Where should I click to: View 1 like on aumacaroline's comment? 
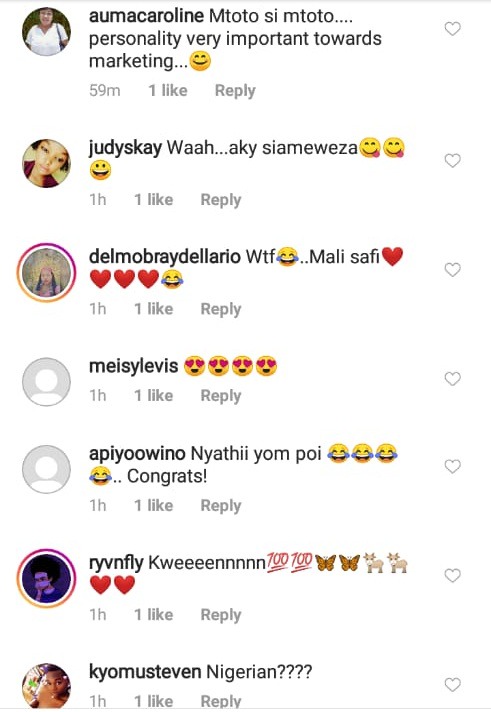168,90
